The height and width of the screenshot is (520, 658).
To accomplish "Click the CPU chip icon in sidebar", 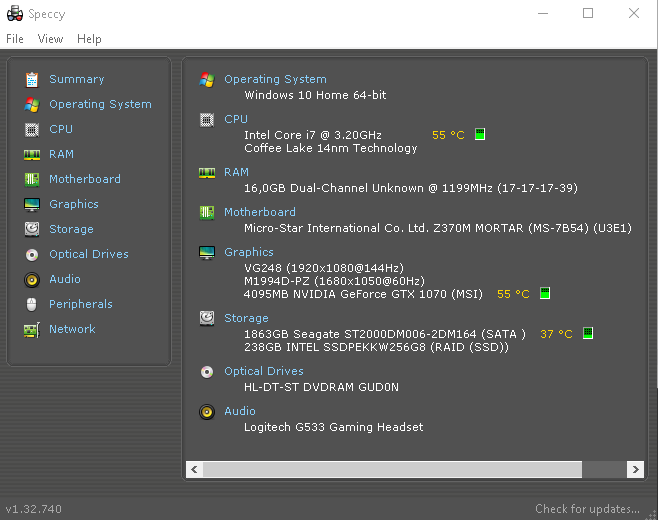I will click(x=32, y=129).
